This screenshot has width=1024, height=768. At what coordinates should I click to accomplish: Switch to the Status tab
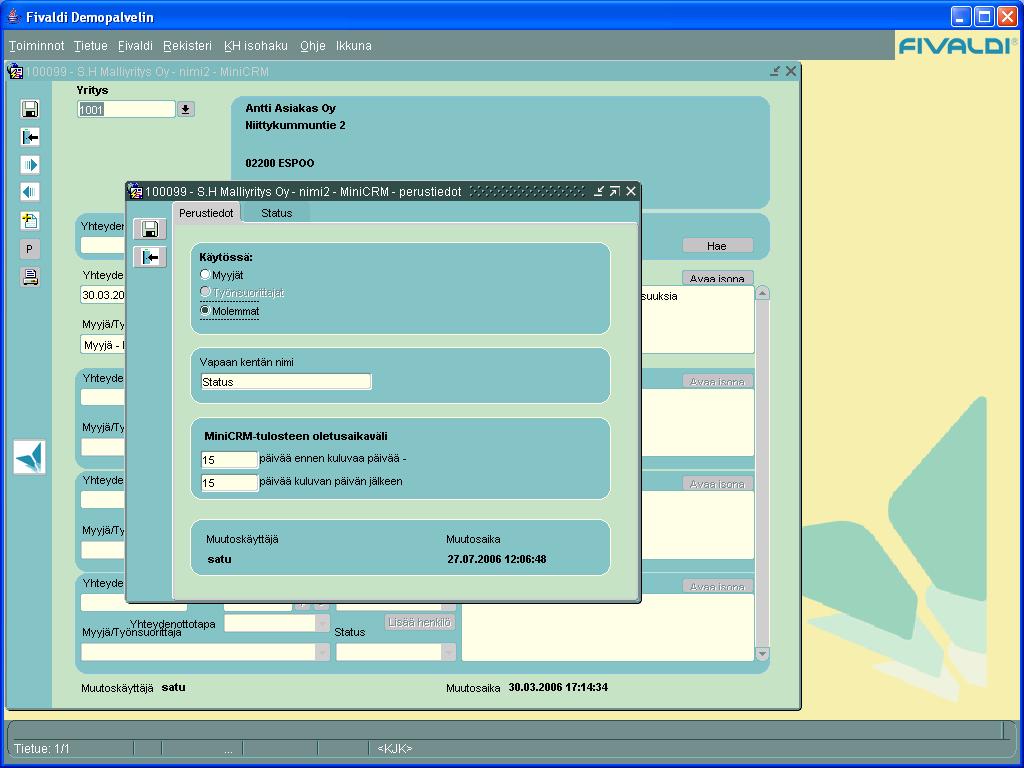point(277,213)
